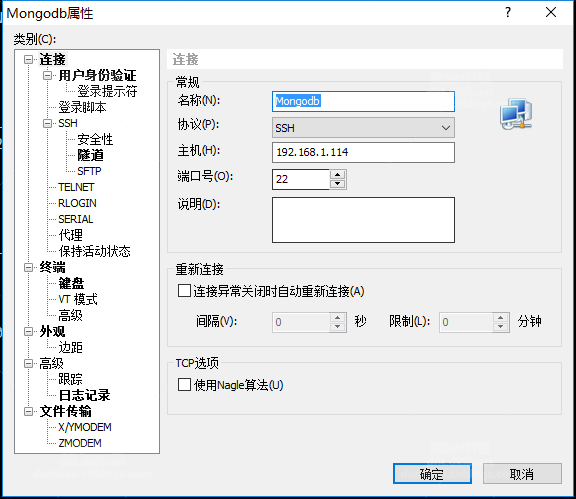
Task: Collapse the 连接 tree node
Action: [x=28, y=60]
